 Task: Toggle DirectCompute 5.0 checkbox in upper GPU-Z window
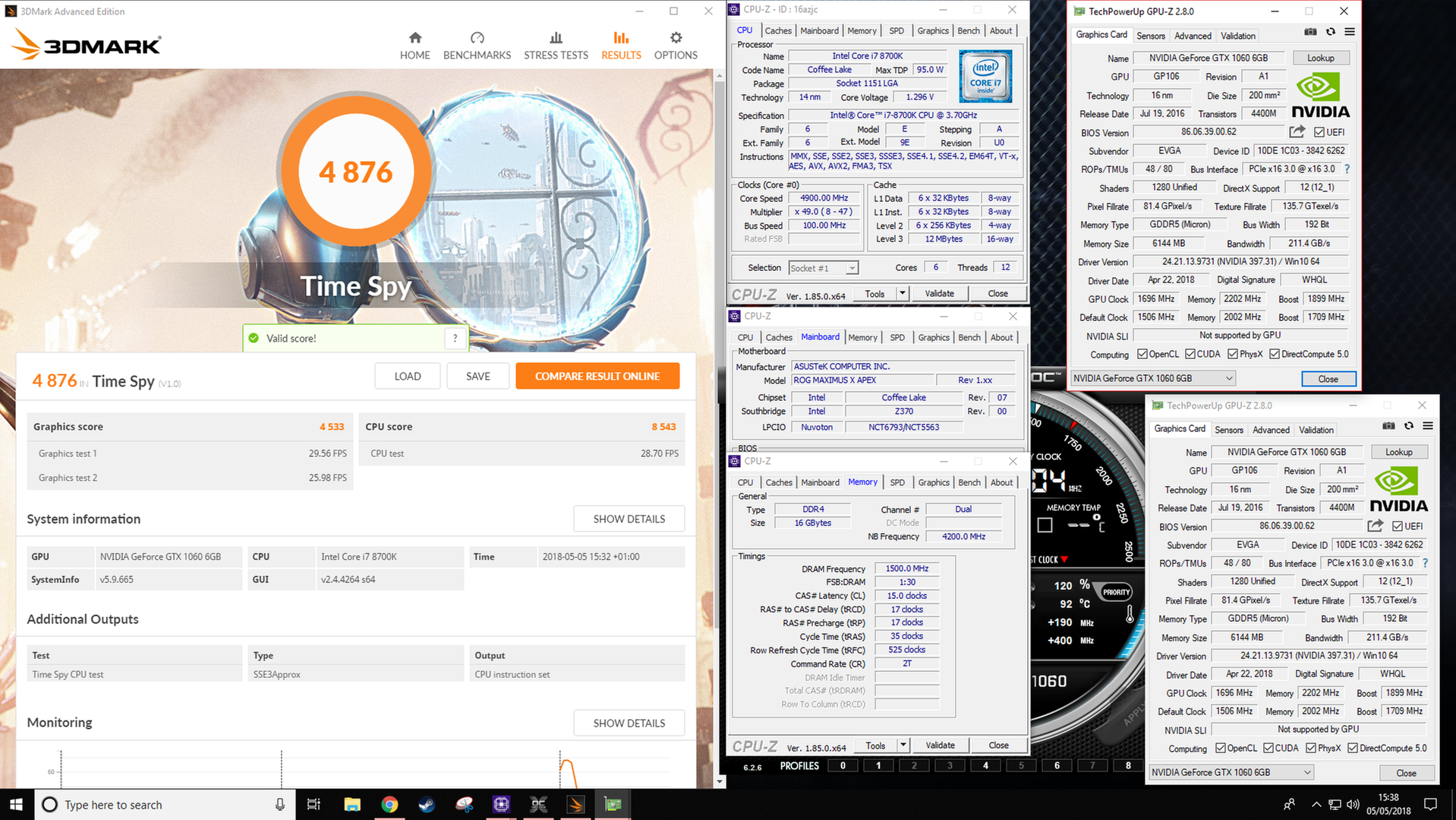coord(1275,355)
